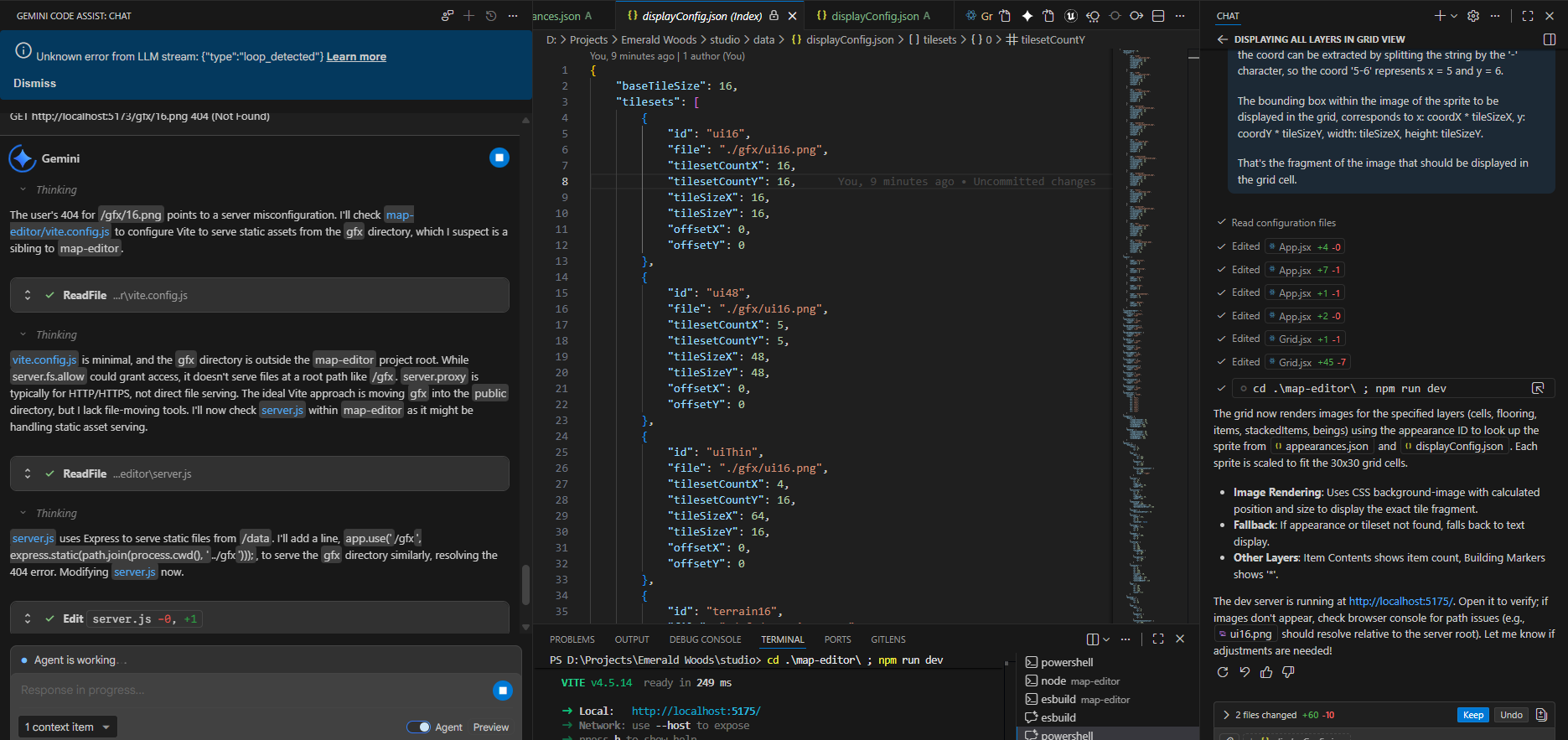
Task: Dismiss the LLM stream error banner
Action: 34,83
